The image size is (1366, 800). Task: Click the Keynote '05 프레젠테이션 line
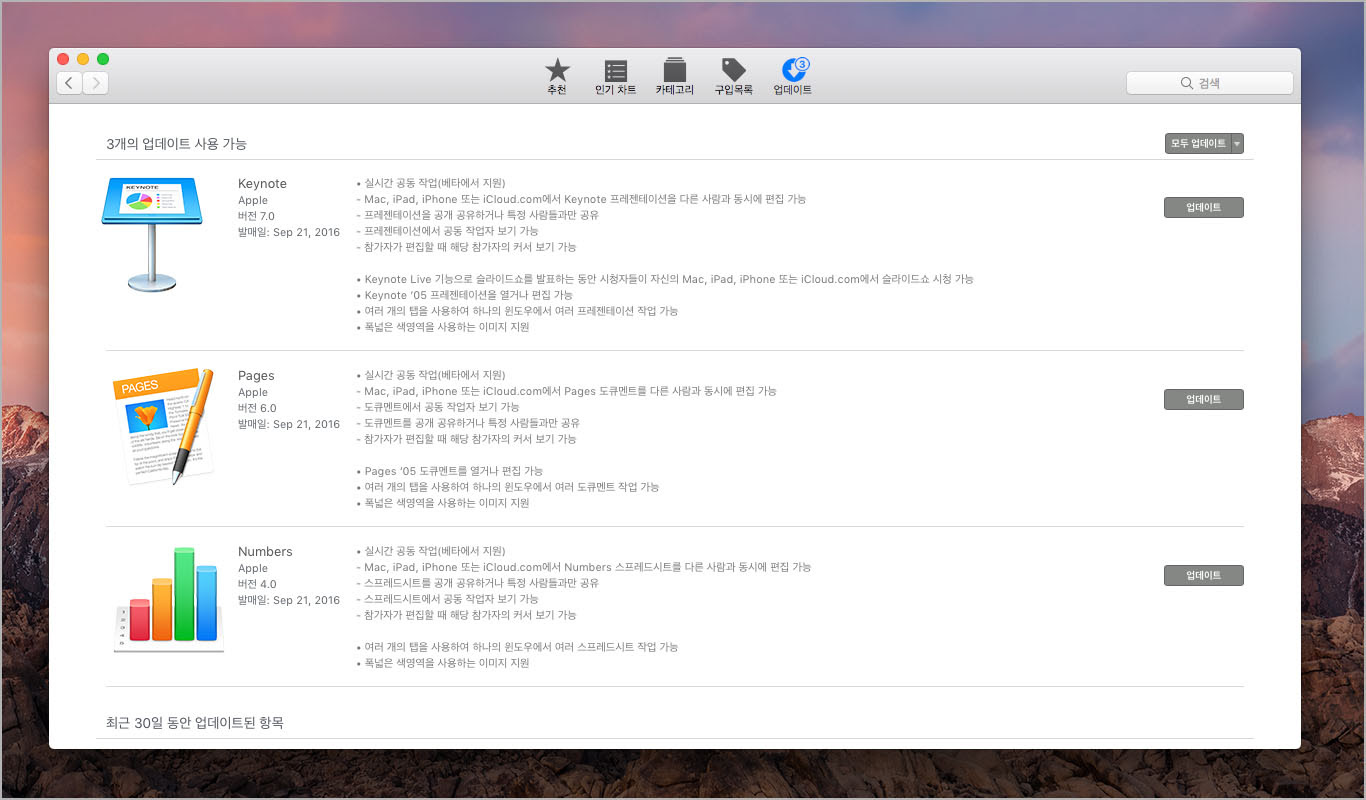[464, 295]
